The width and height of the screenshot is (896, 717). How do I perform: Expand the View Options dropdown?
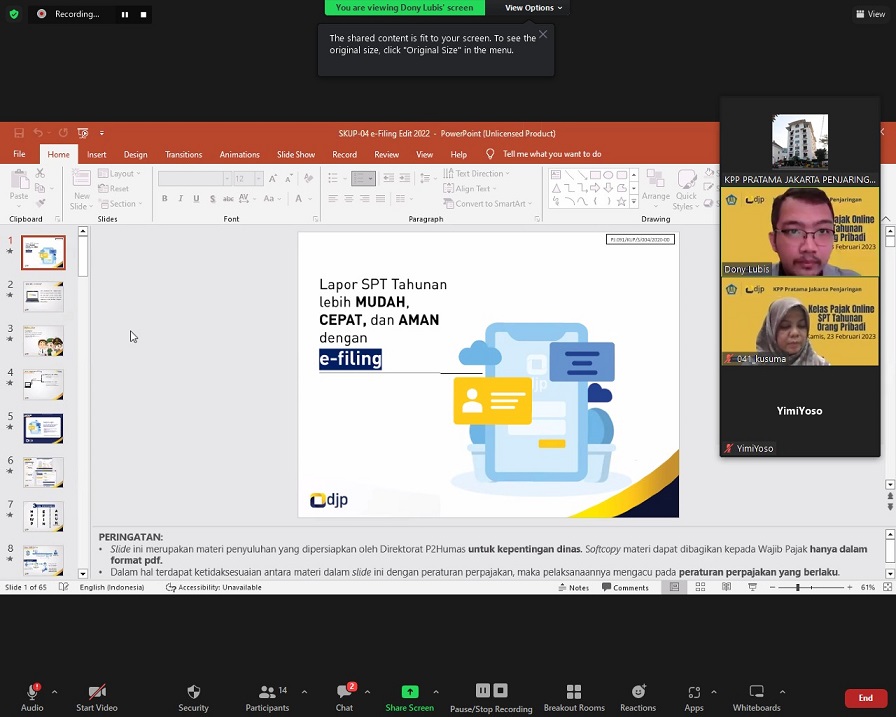[533, 8]
